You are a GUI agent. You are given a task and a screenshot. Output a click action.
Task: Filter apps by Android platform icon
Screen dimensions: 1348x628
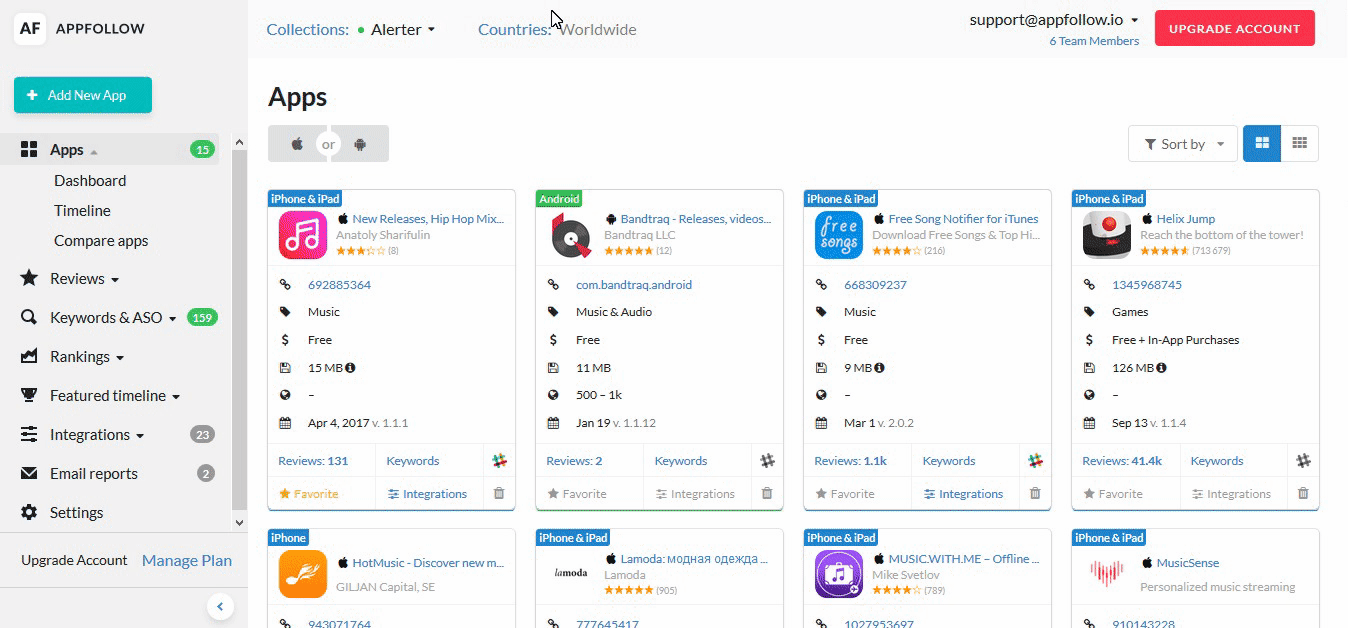360,144
